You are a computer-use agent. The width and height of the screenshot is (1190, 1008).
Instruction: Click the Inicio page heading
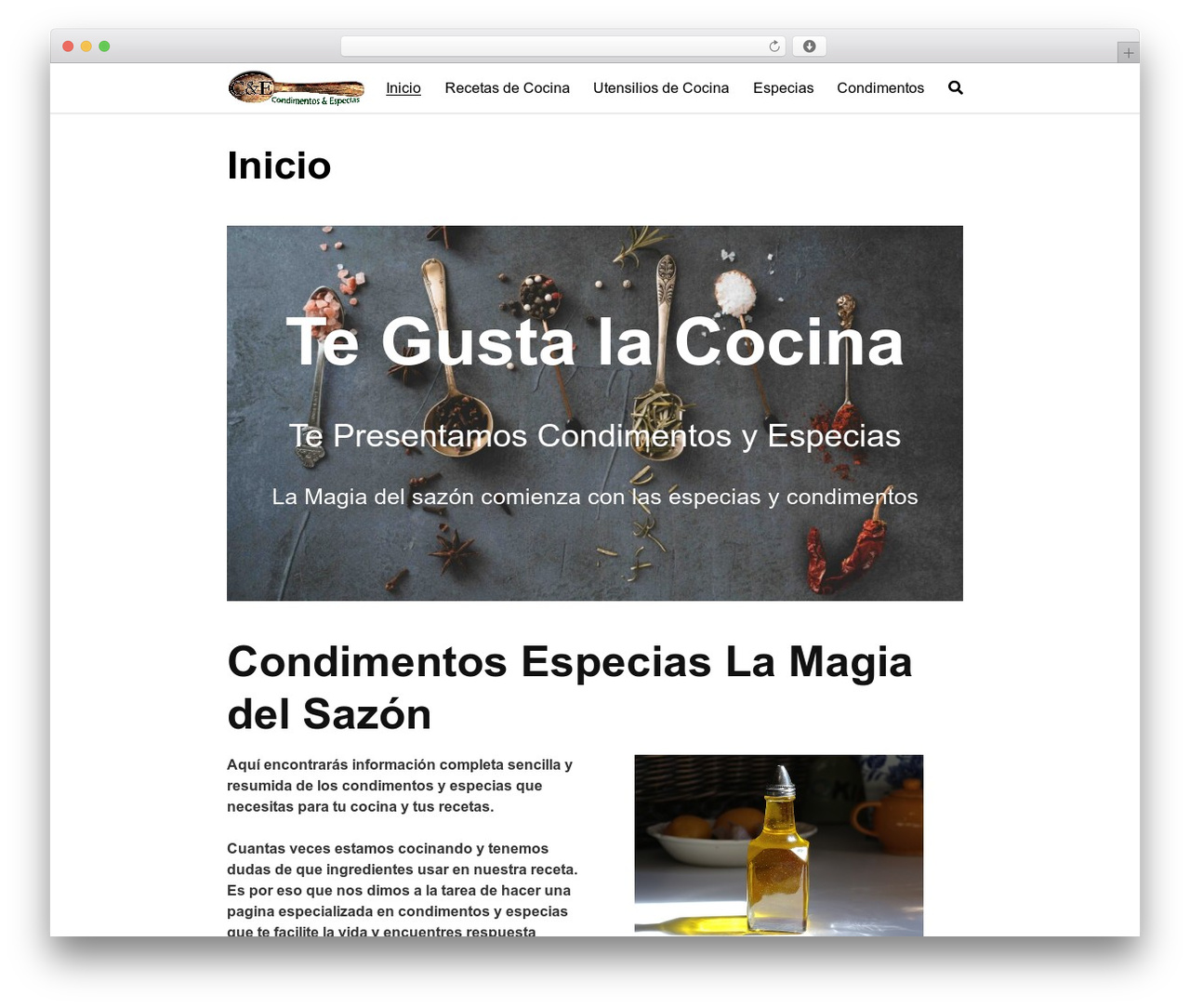pyautogui.click(x=279, y=166)
